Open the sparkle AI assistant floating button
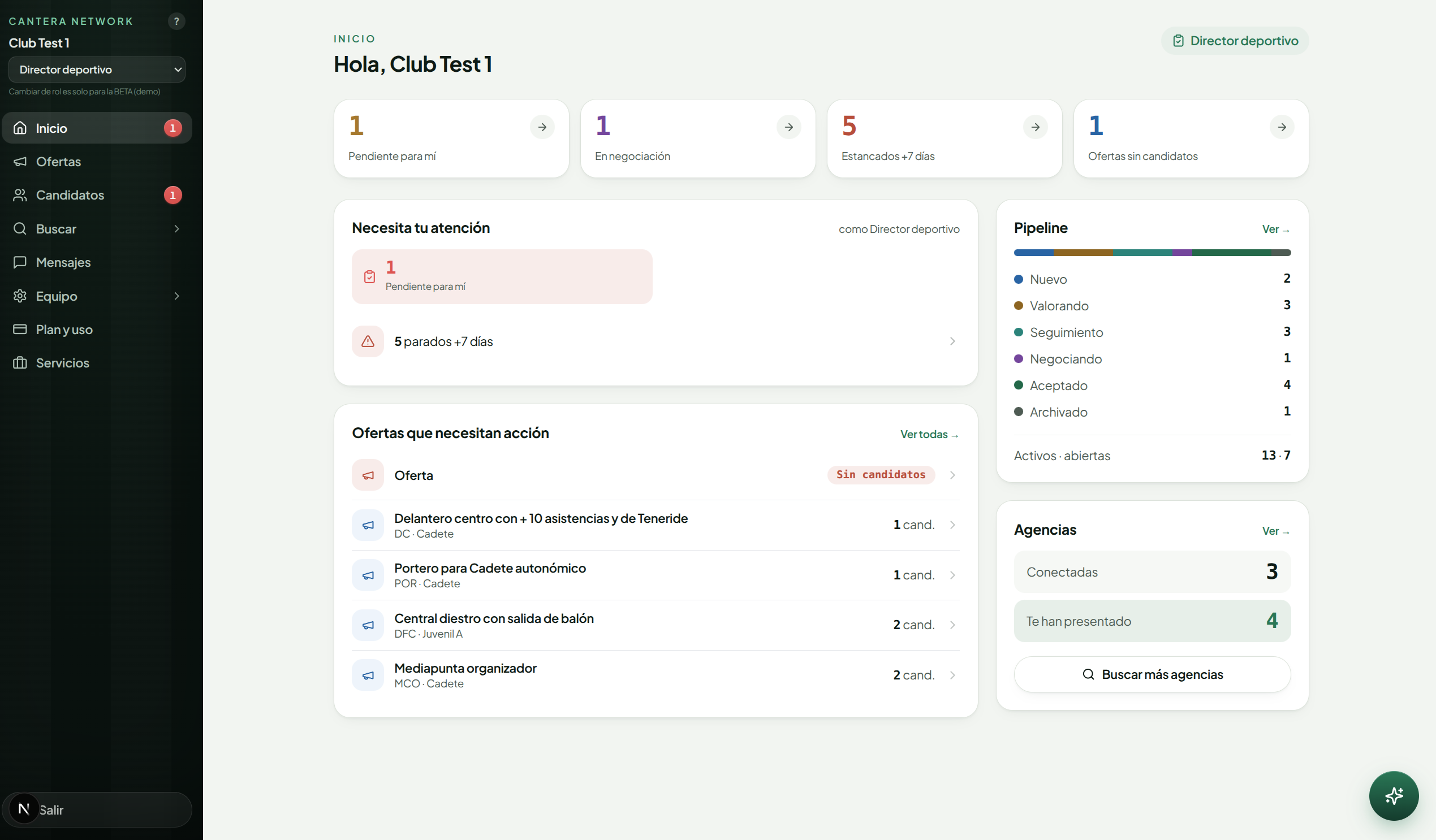Screen dimensions: 1436x840 point(1393,795)
